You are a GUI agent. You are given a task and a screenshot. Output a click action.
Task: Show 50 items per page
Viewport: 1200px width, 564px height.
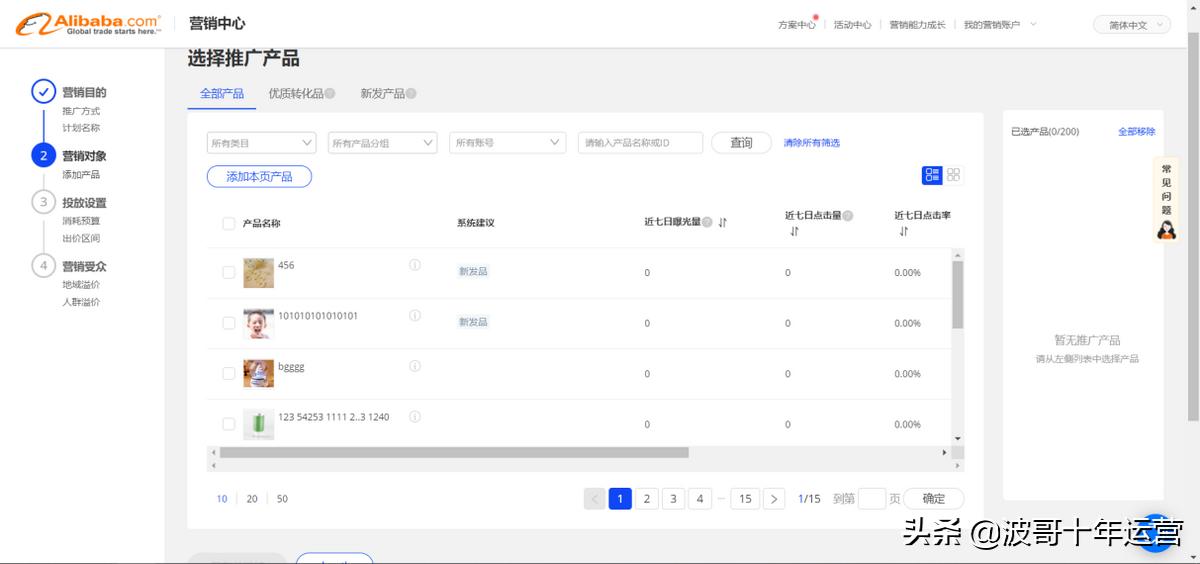(282, 499)
